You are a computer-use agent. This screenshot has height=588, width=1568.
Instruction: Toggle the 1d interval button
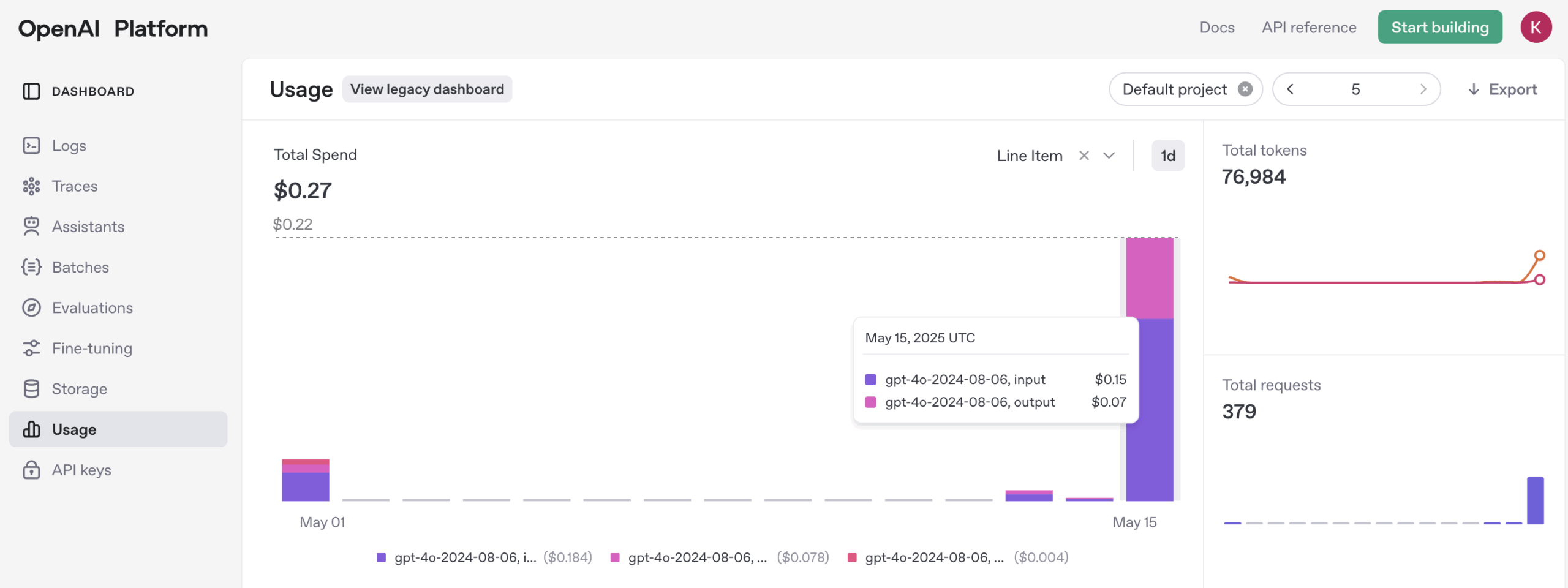[1167, 156]
